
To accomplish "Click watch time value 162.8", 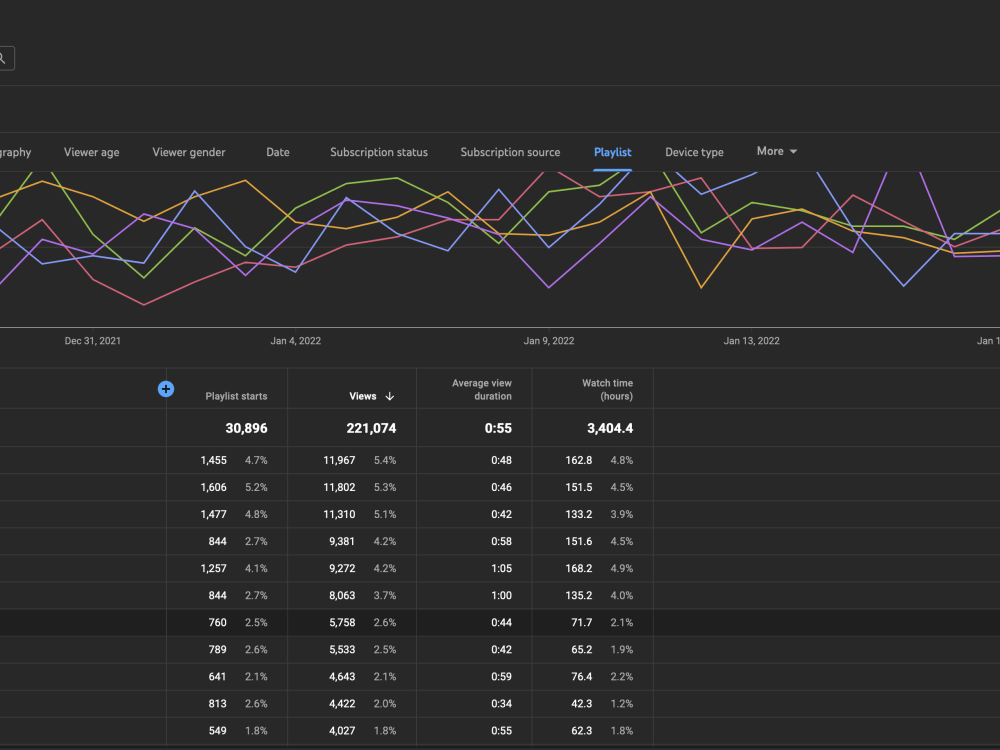I will pyautogui.click(x=578, y=460).
